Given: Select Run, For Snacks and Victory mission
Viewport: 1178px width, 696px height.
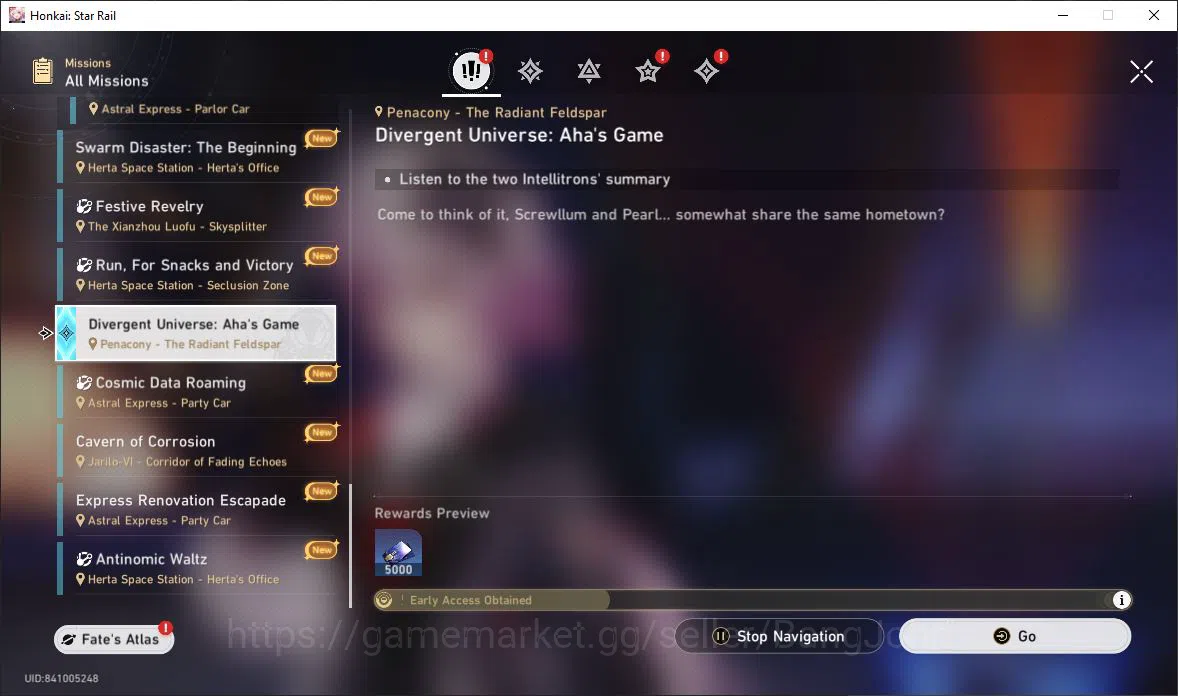Looking at the screenshot, I should pyautogui.click(x=197, y=274).
